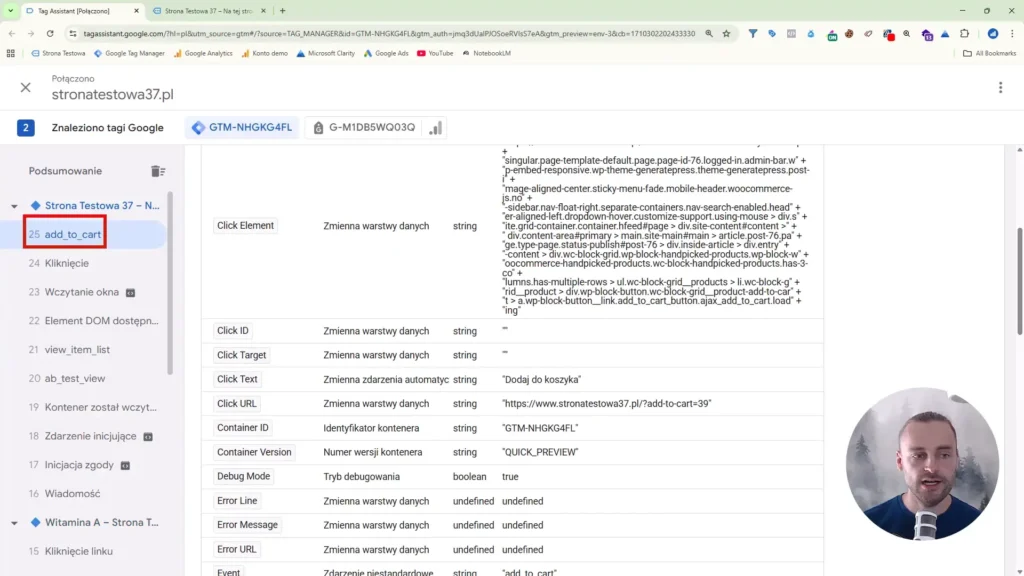The width and height of the screenshot is (1024, 576).
Task: Select the GTM-NHGKG4FL container chip
Action: (x=242, y=127)
